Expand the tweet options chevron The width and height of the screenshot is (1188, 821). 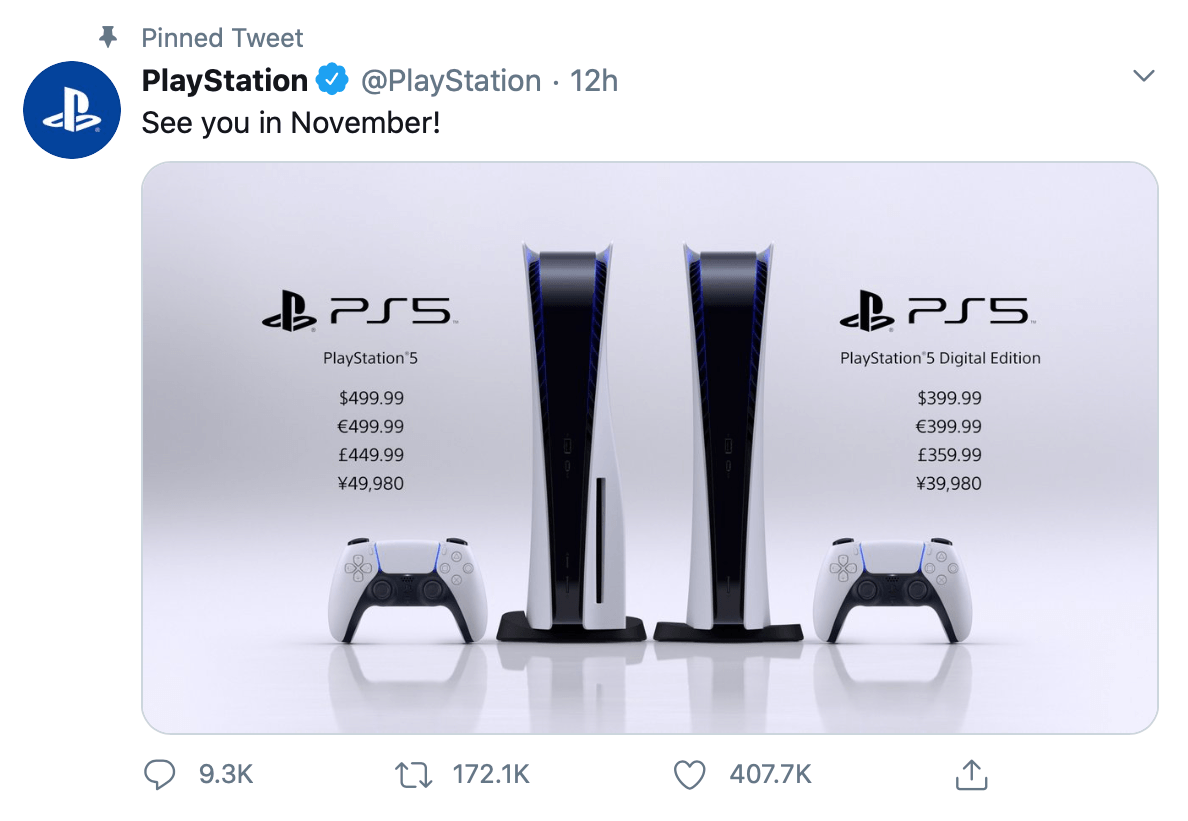(x=1143, y=76)
